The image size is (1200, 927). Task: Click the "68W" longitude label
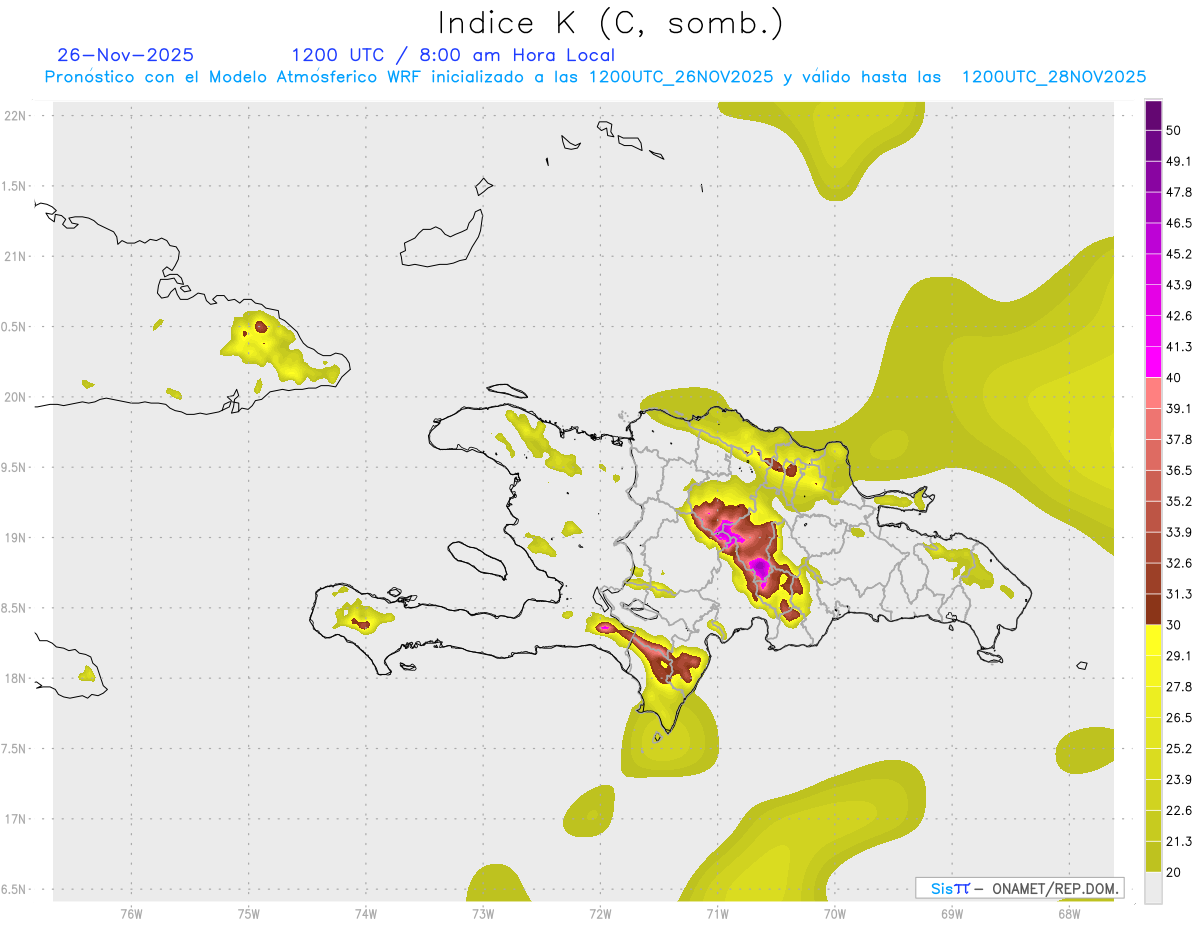[1069, 913]
